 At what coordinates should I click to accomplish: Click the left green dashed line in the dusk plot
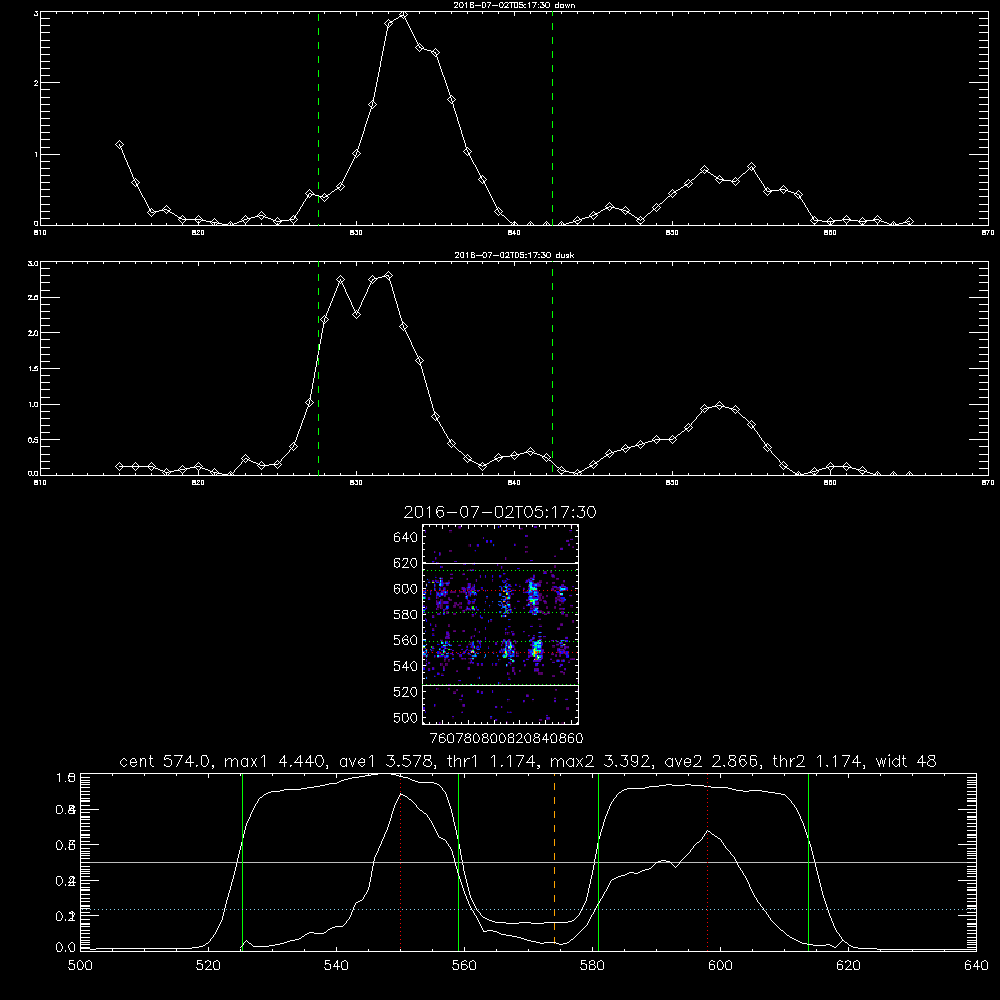318,369
